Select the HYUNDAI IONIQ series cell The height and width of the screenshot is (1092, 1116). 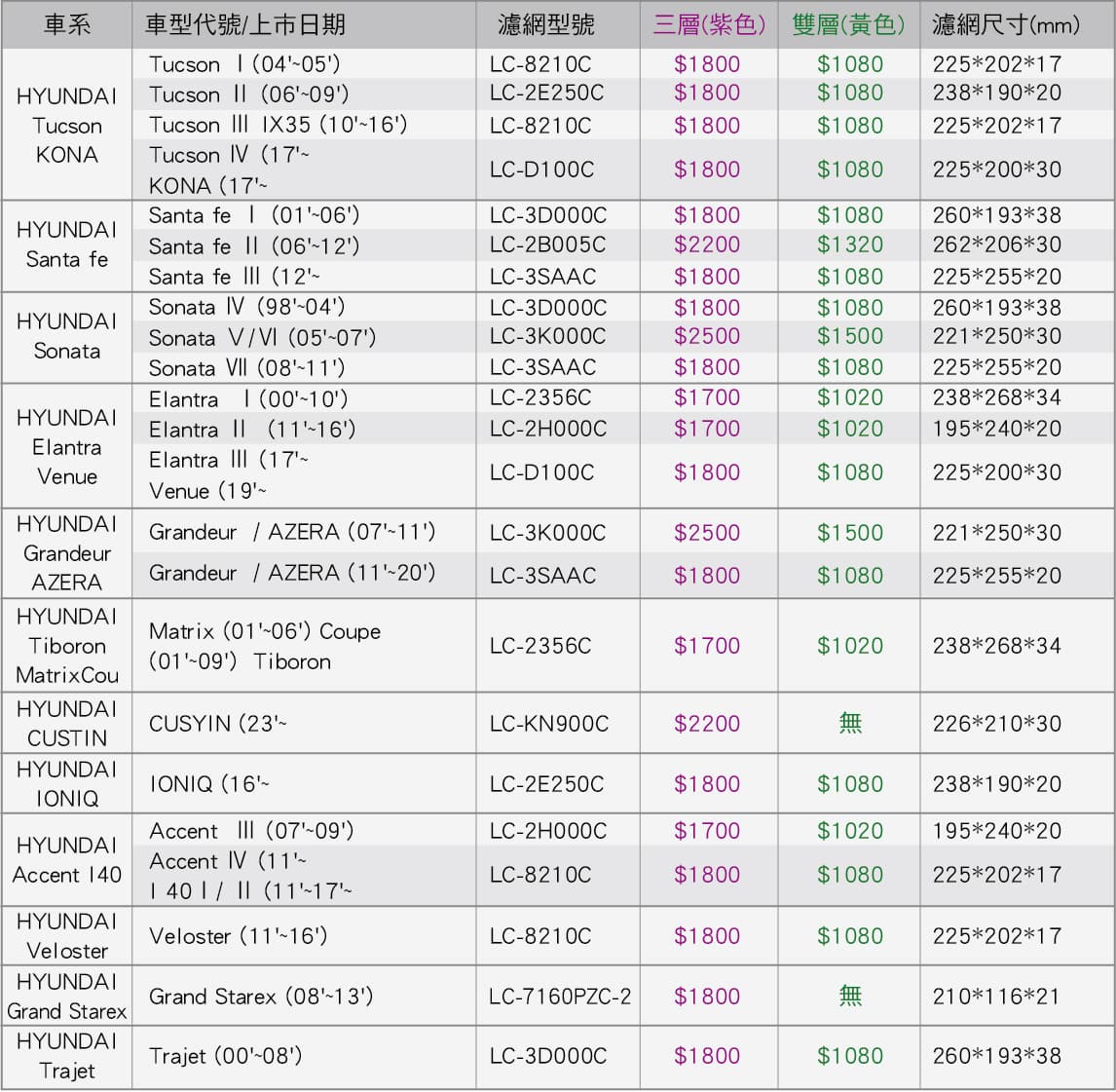tap(67, 784)
